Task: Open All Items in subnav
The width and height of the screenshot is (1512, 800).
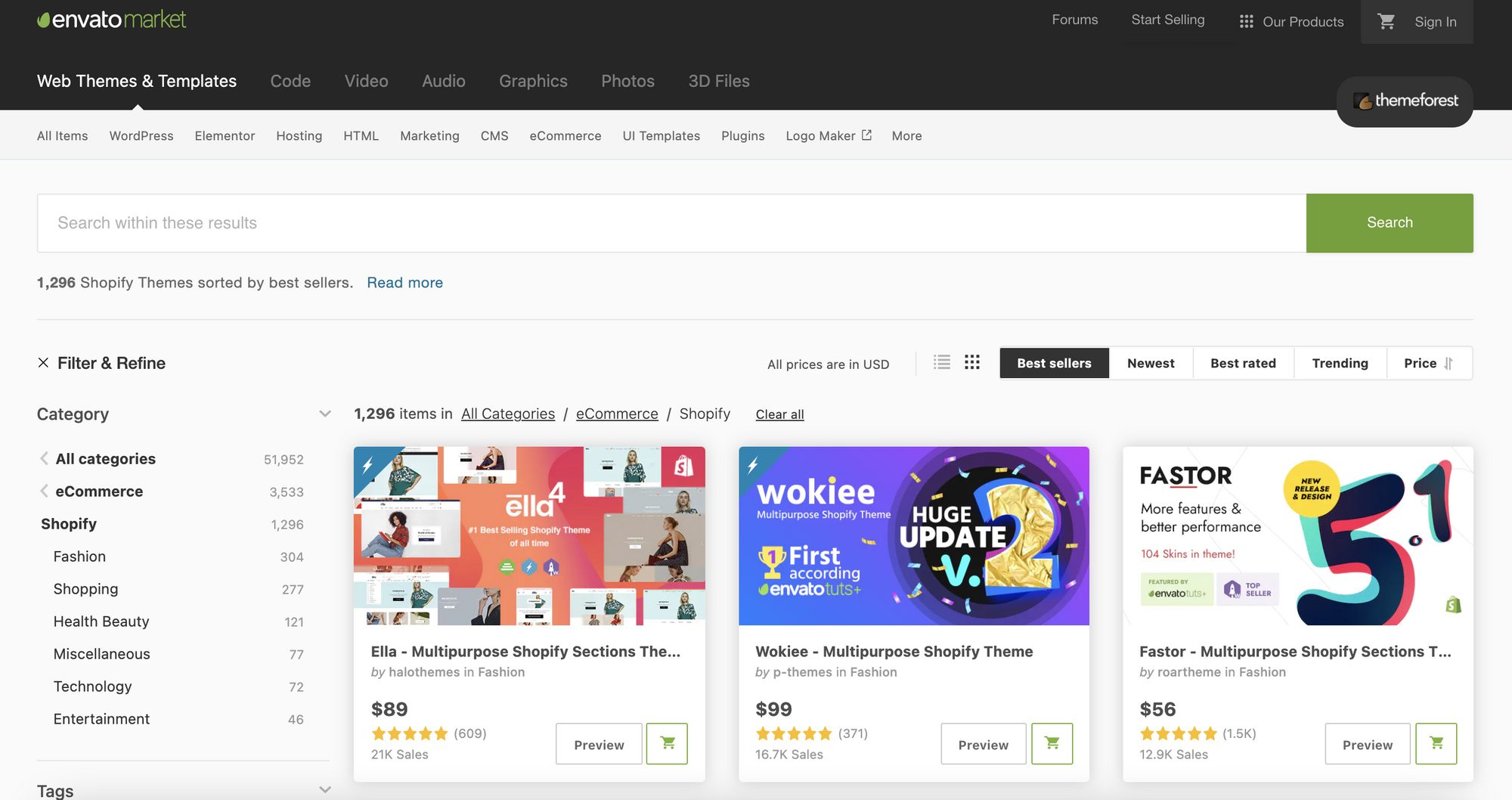Action: pos(62,136)
